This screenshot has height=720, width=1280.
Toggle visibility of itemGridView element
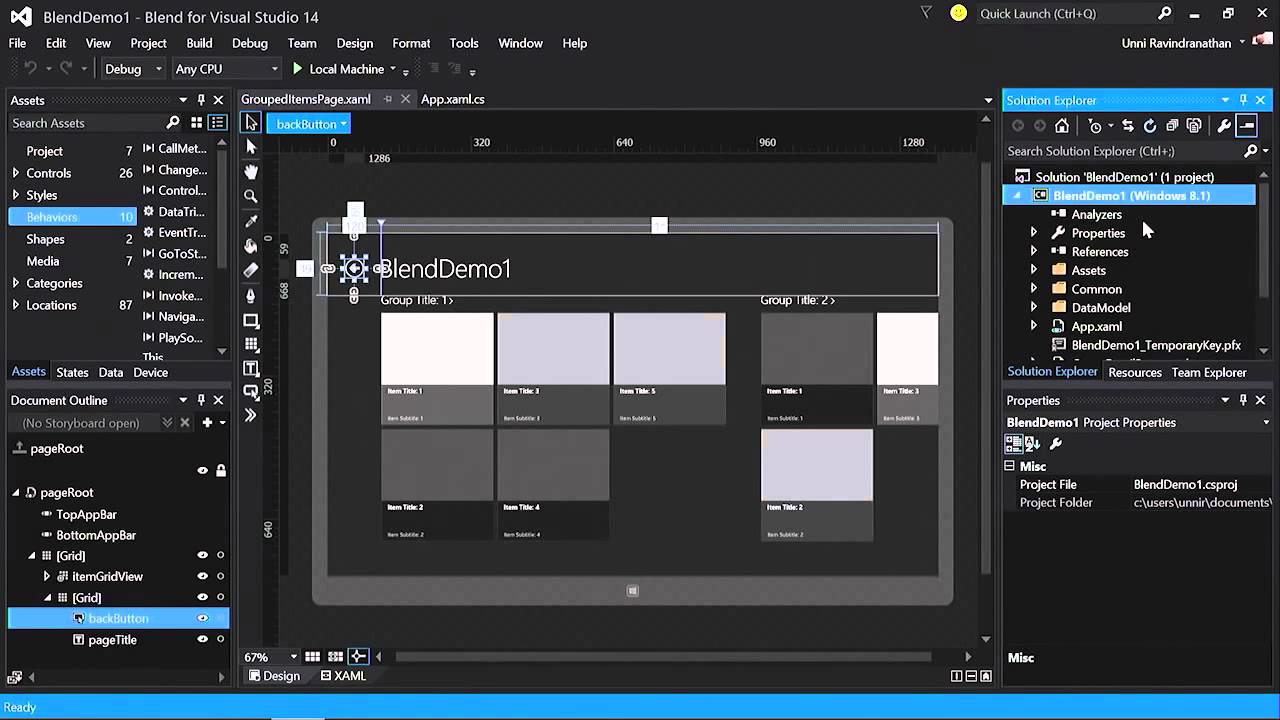coord(202,576)
